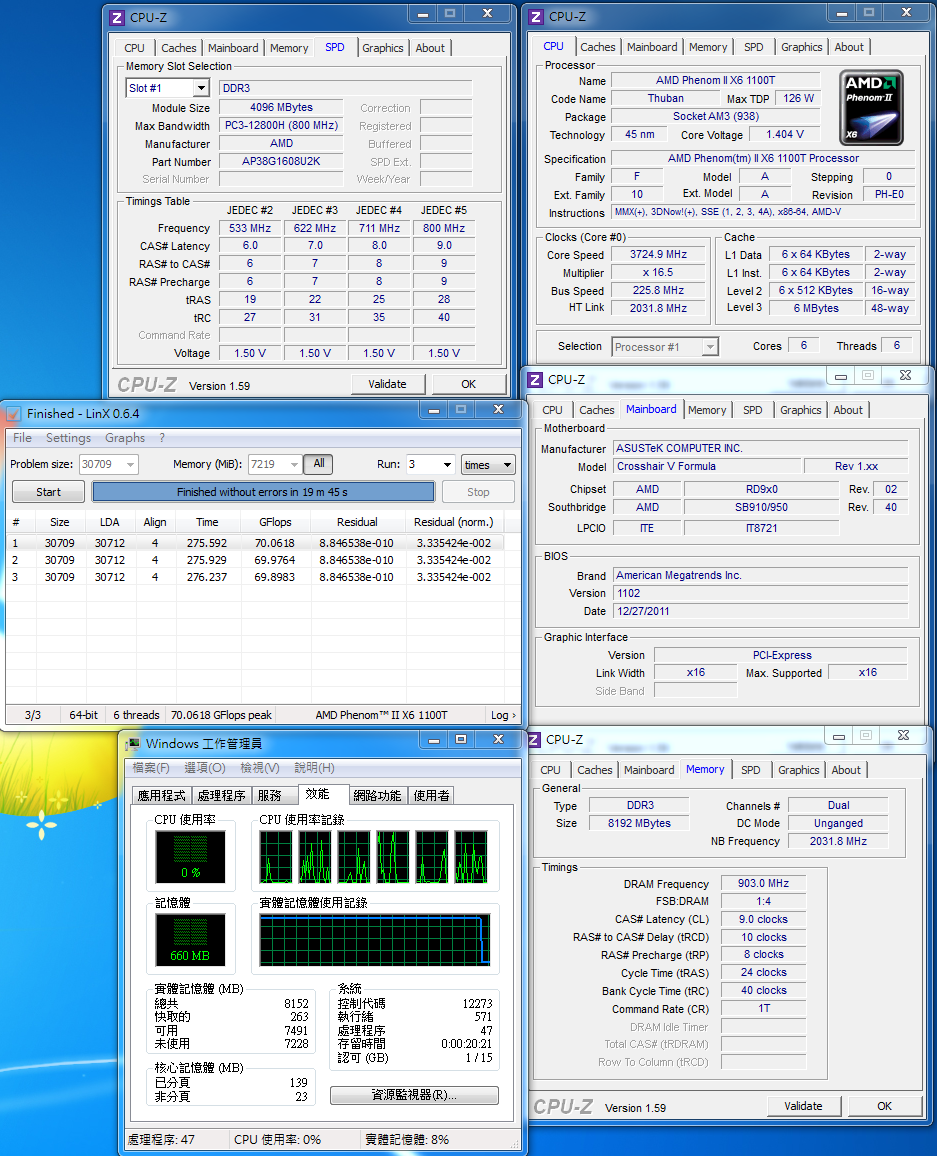Click the CPU 使用率 gauge in Task Manager

tap(190, 857)
